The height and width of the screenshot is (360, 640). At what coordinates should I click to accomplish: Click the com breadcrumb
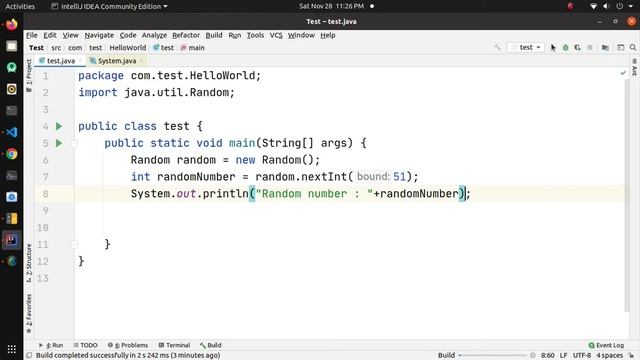point(75,48)
